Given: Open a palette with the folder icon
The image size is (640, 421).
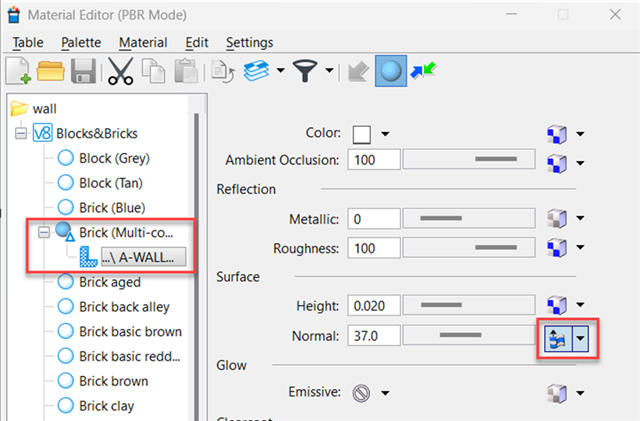Looking at the screenshot, I should 51,71.
